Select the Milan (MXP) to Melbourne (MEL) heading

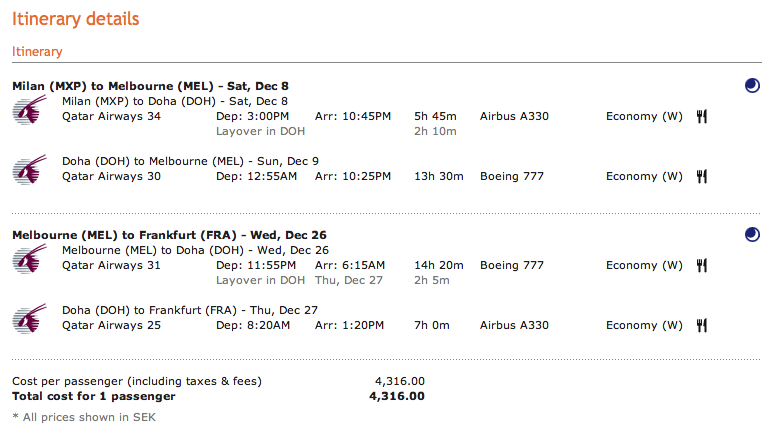[150, 86]
